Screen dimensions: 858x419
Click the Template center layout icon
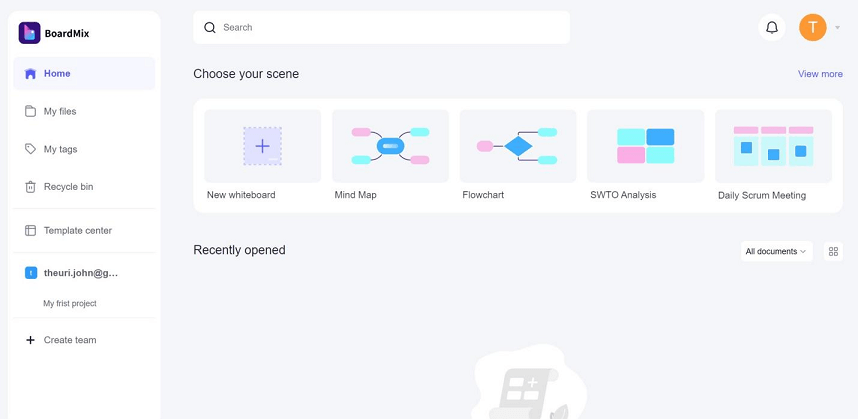click(x=31, y=230)
